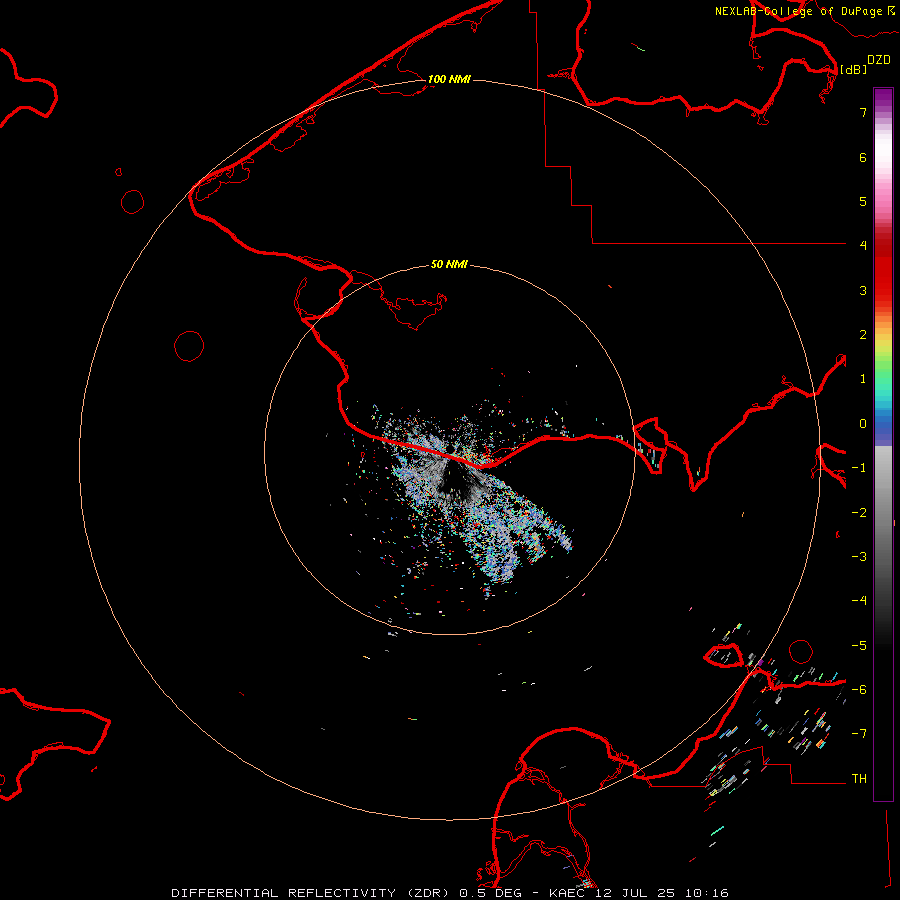Click the TH threshold label on color scale
The height and width of the screenshot is (900, 900).
pyautogui.click(x=859, y=779)
